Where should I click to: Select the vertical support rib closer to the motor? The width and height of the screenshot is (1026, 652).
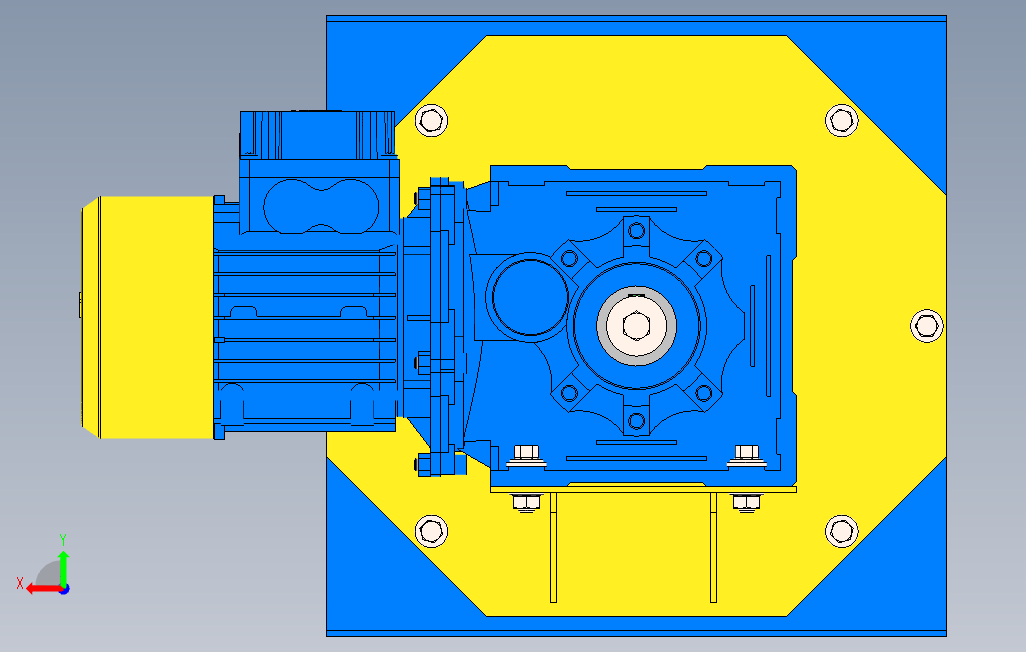[x=554, y=547]
